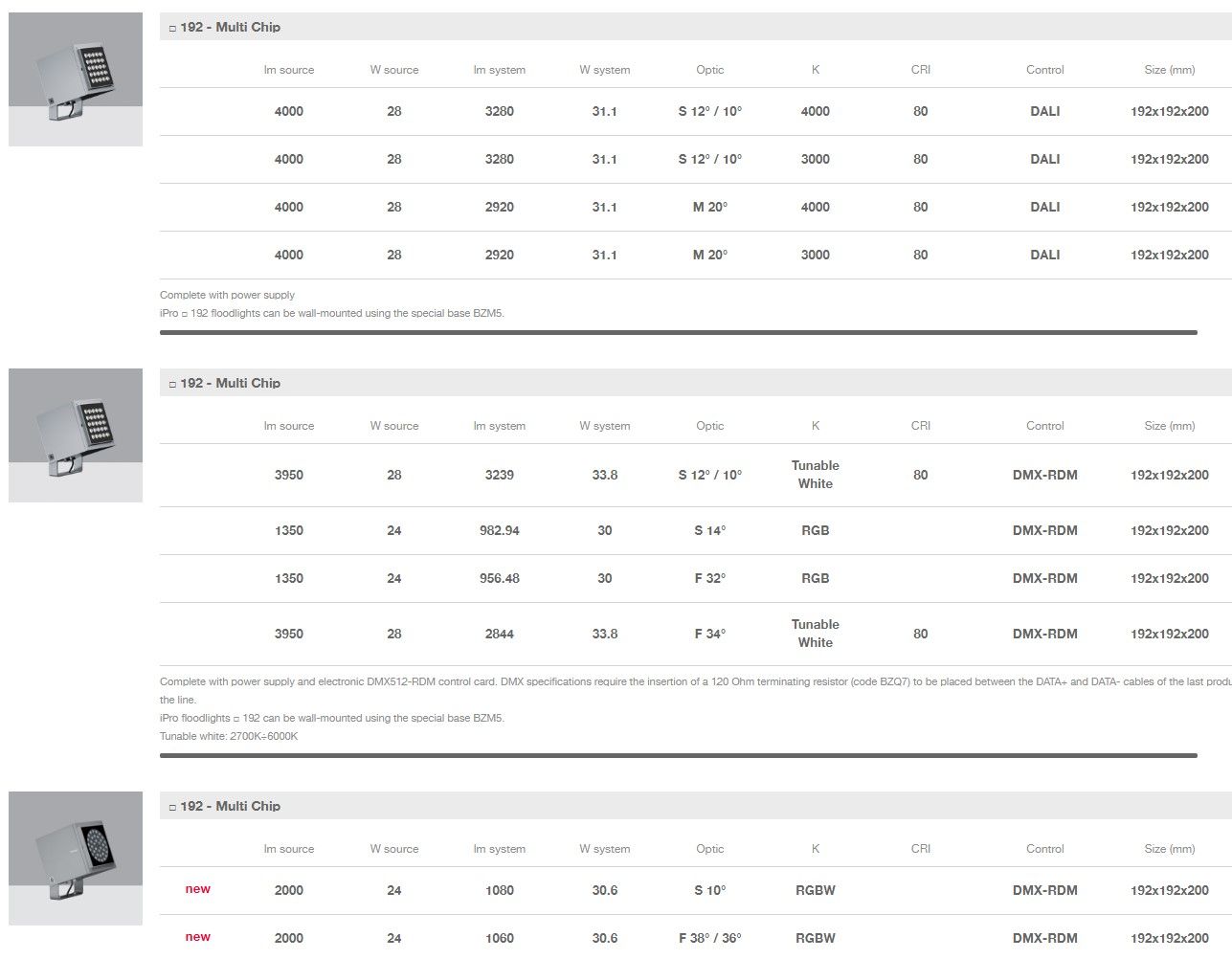1232x959 pixels.
Task: Select the 2844 lm system value
Action: click(x=499, y=634)
